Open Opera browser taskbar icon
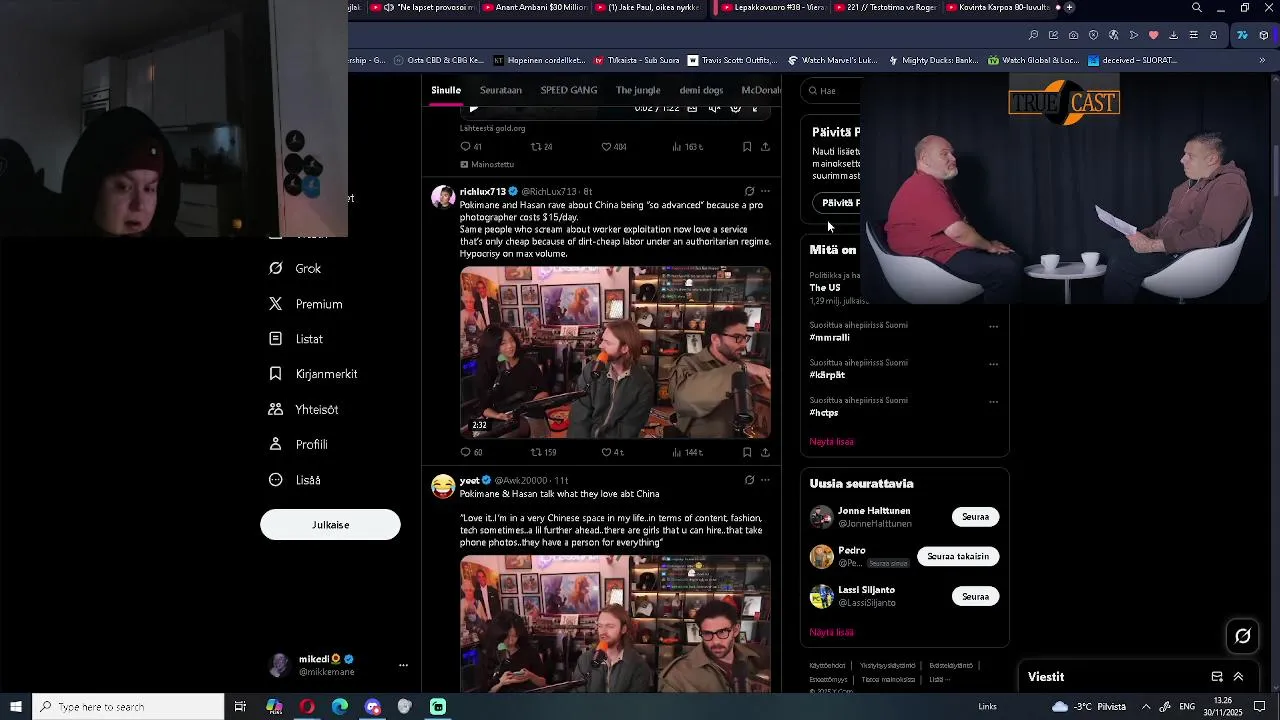 tap(307, 707)
